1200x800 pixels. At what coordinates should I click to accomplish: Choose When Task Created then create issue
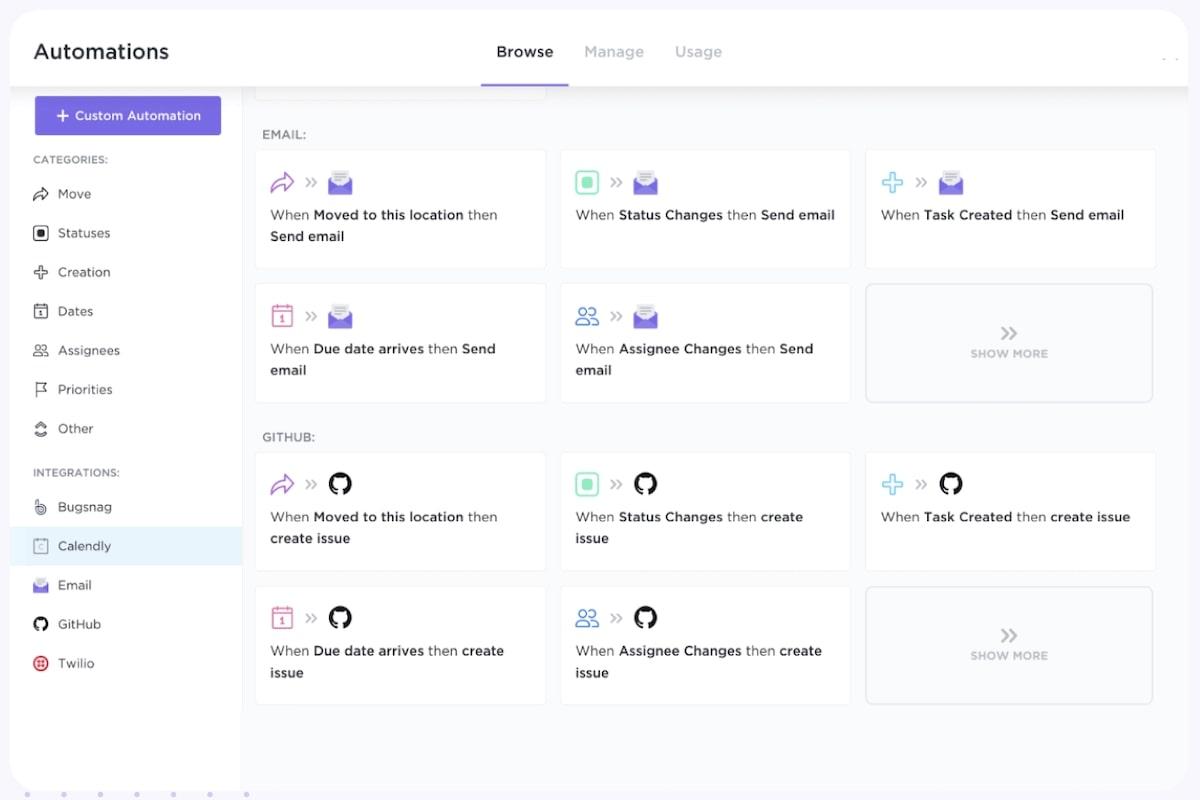tap(1010, 512)
